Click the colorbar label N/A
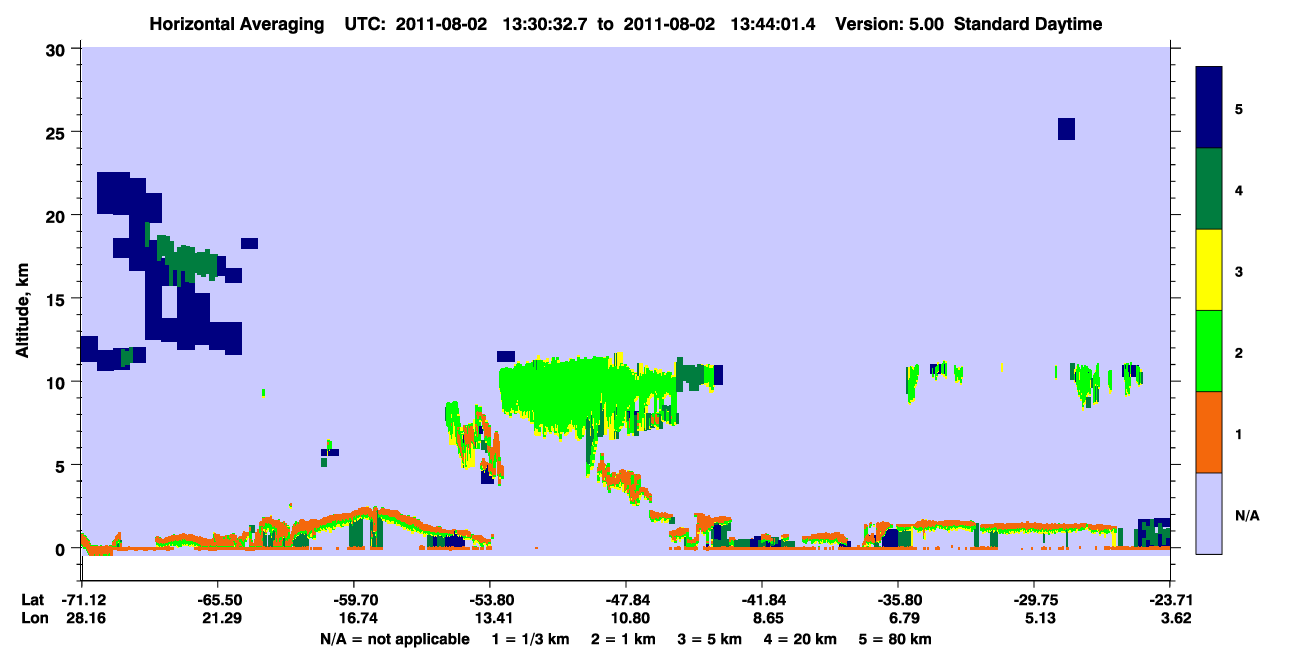The width and height of the screenshot is (1300, 667). click(x=1246, y=515)
